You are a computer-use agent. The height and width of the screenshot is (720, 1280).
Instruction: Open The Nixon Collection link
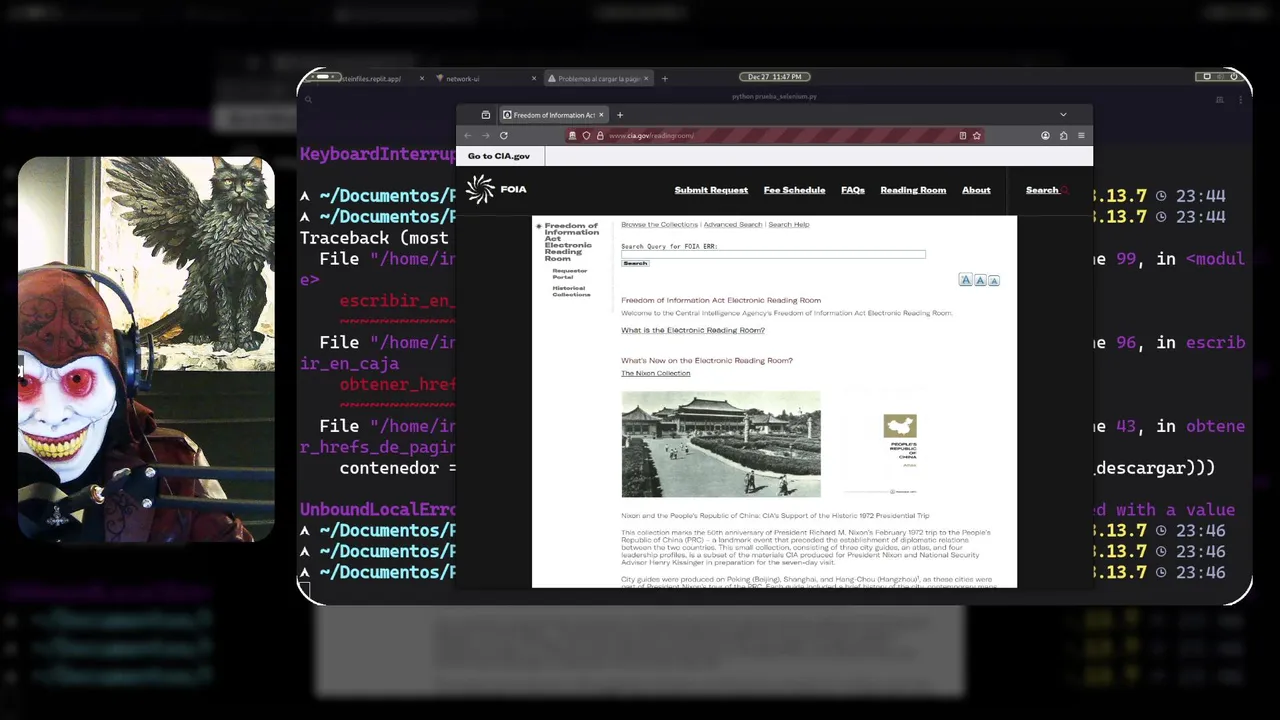[655, 373]
